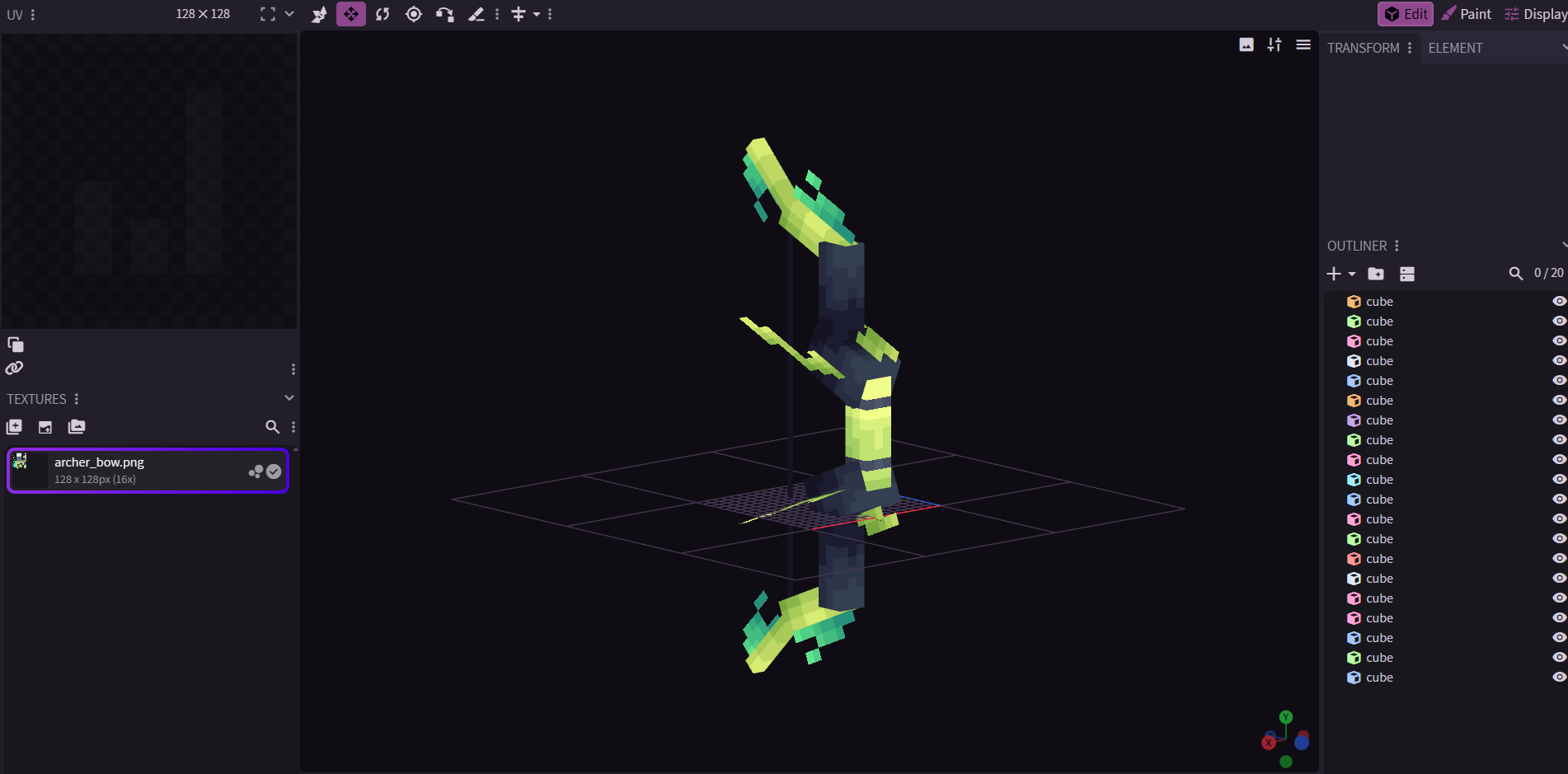Select the first cube in the outliner list
Screen dimensions: 1568x774
1446,302
